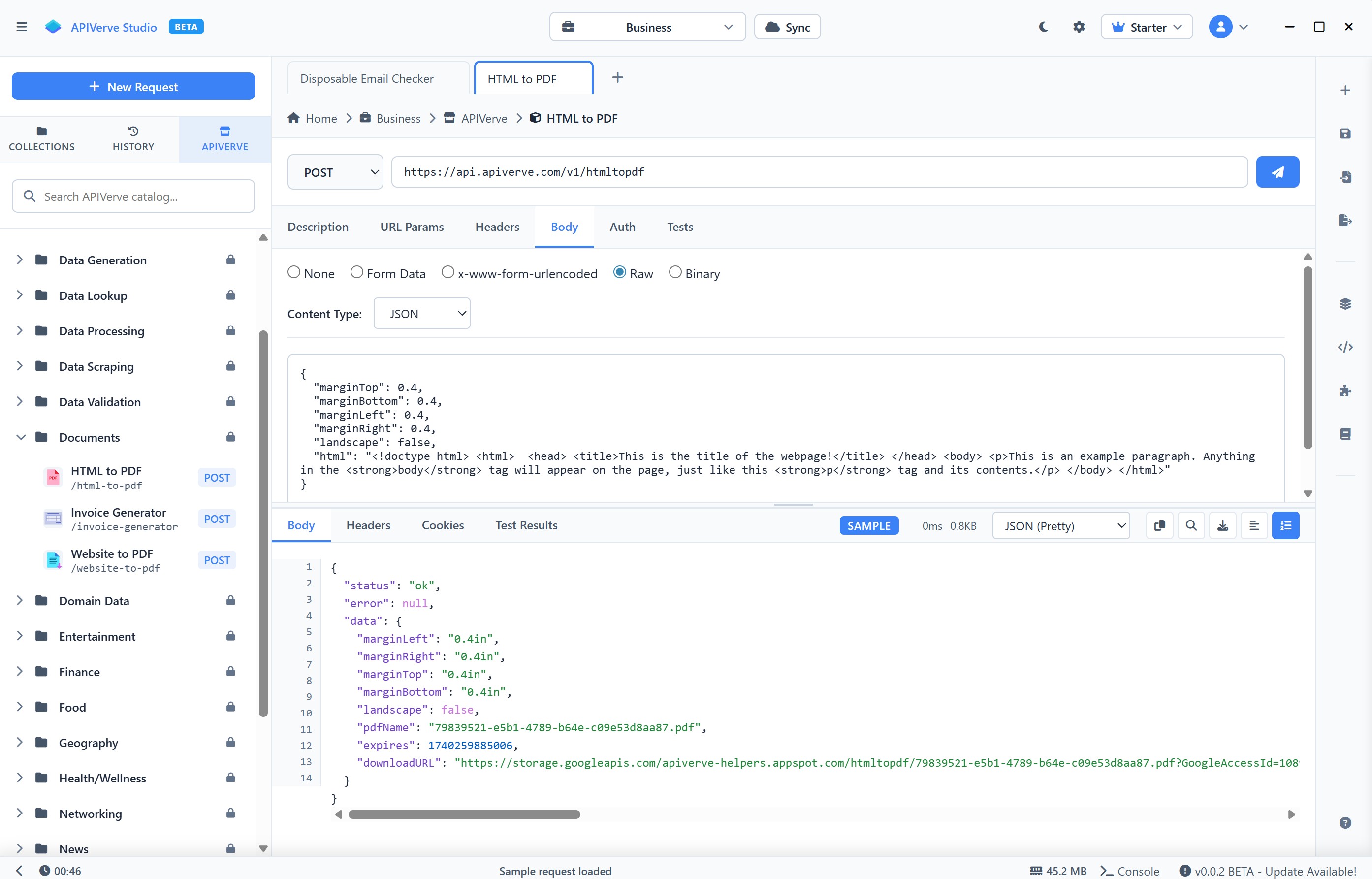Click the send request paper plane button
1372x879 pixels.
[x=1277, y=172]
